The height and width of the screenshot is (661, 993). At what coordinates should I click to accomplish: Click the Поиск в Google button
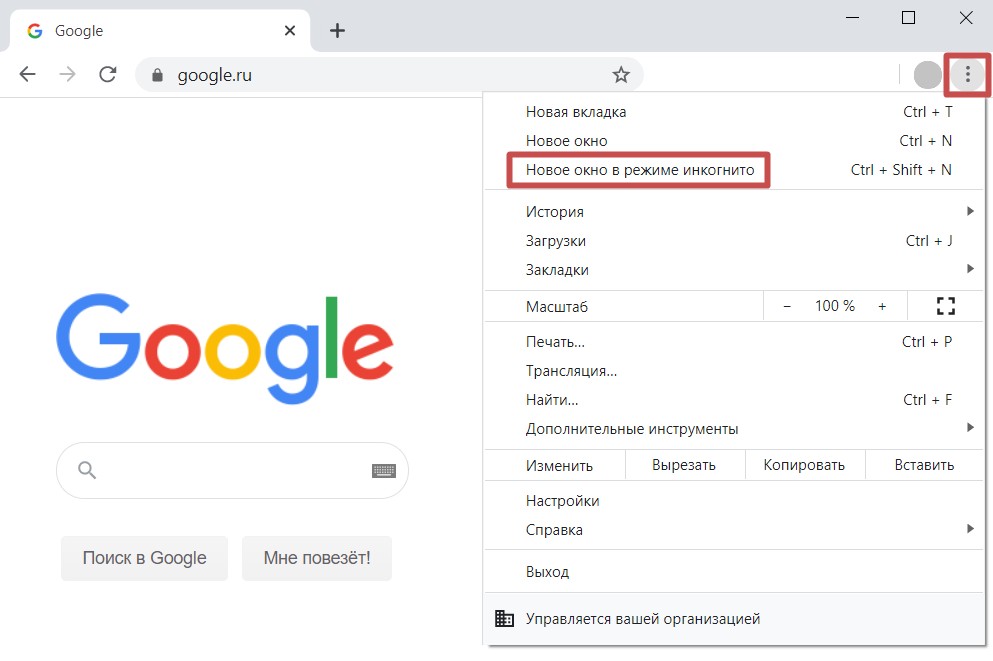(144, 558)
